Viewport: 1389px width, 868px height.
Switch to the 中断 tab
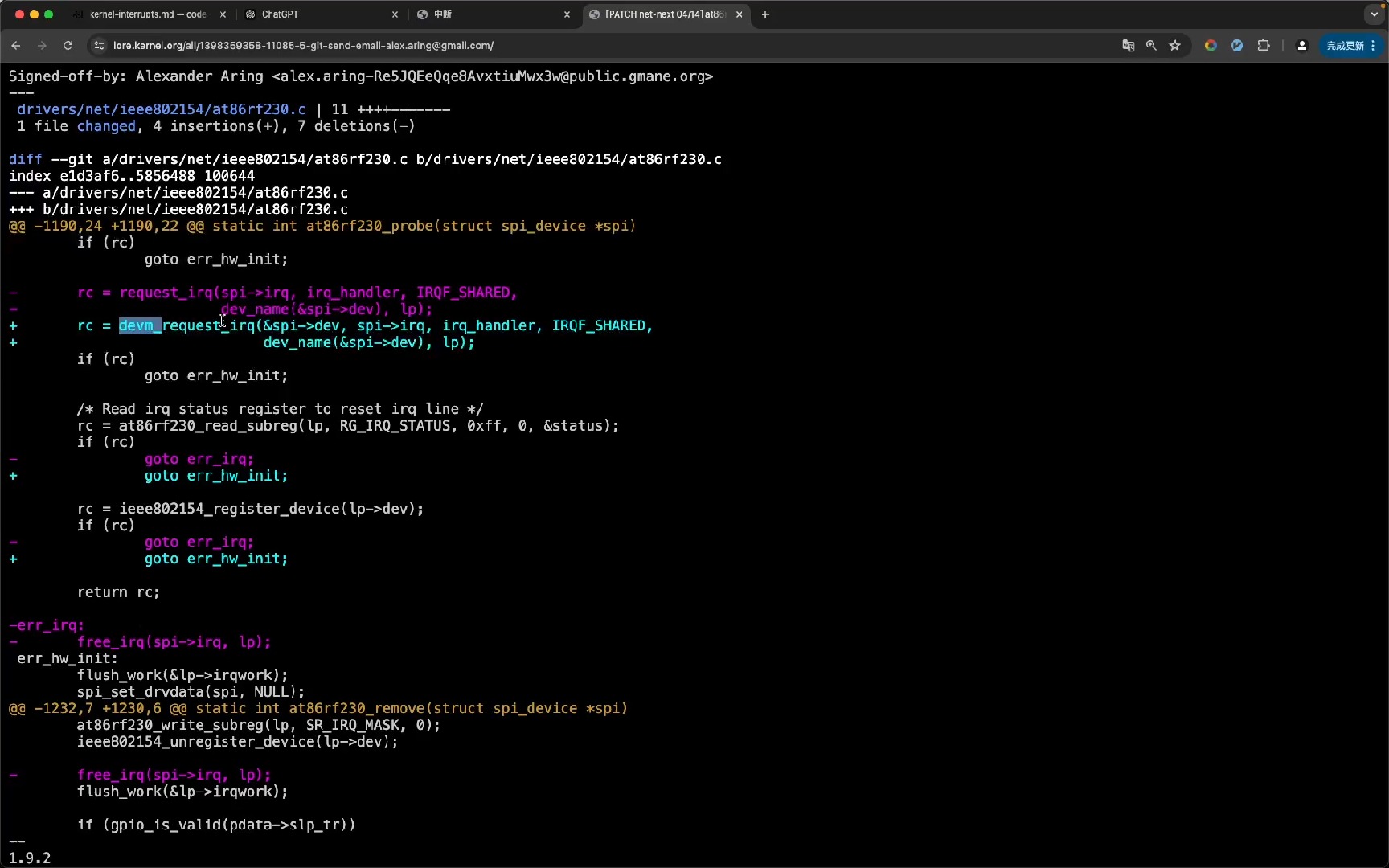click(x=494, y=14)
